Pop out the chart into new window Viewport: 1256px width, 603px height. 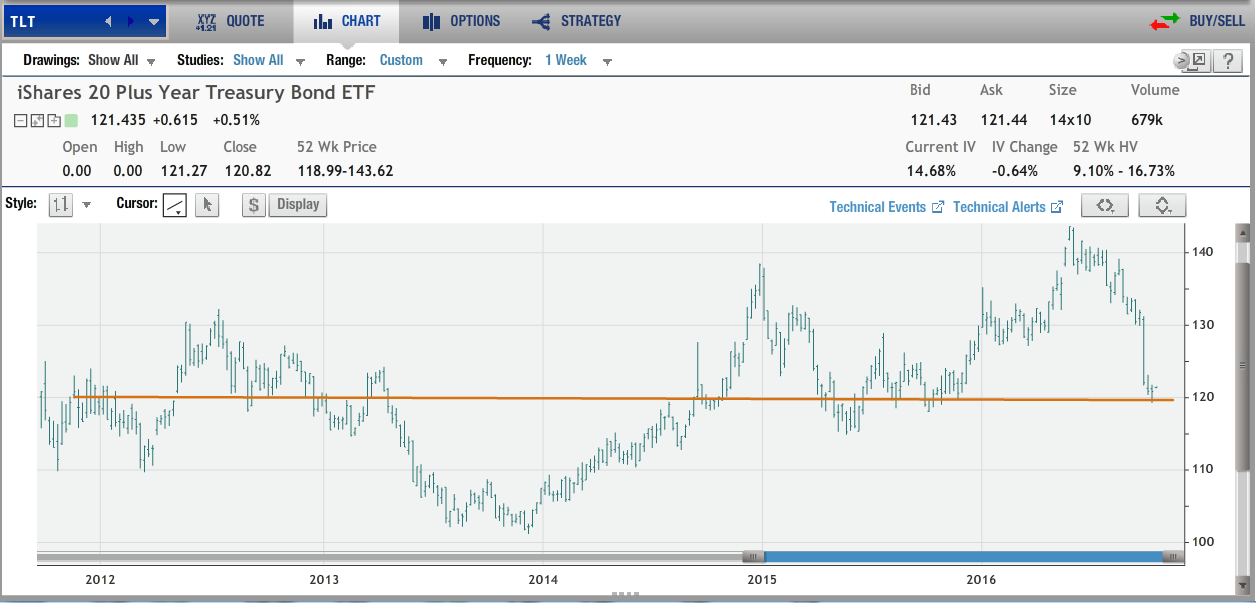[x=1197, y=61]
